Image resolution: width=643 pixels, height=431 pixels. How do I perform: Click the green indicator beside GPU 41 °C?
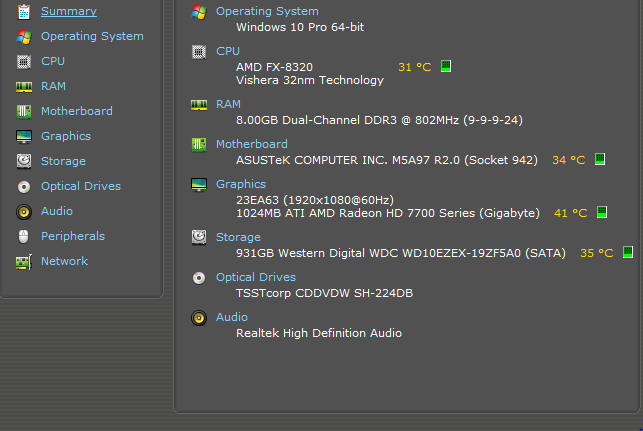pos(602,212)
